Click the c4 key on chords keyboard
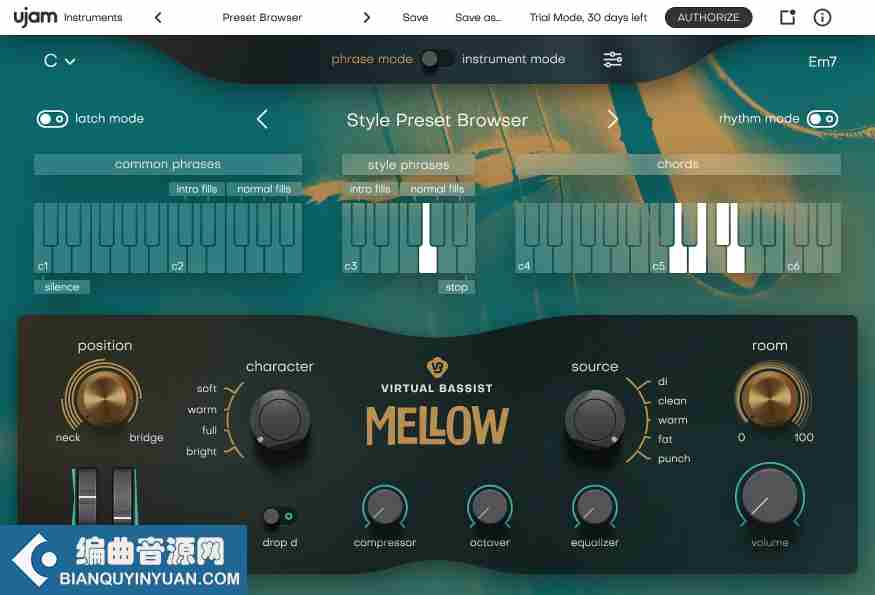 coord(523,260)
